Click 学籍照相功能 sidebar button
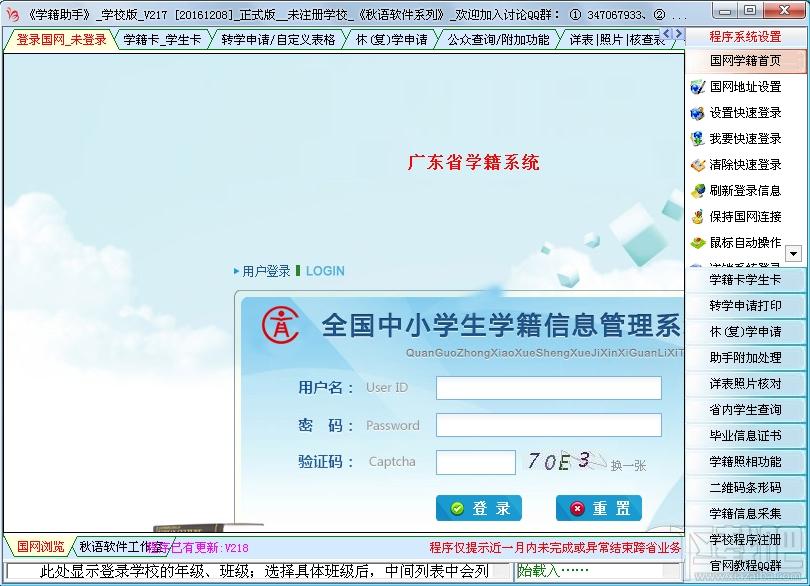Viewport: 810px width, 586px height. click(x=745, y=461)
